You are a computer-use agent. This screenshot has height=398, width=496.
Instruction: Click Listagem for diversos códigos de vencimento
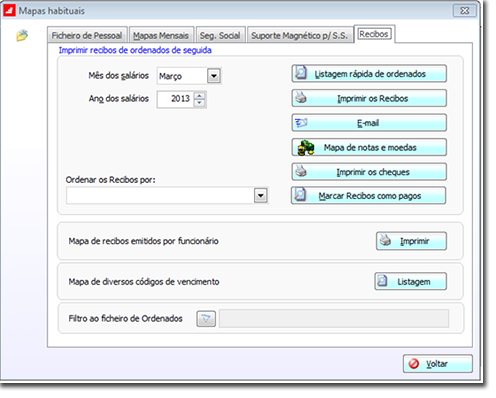click(x=410, y=281)
